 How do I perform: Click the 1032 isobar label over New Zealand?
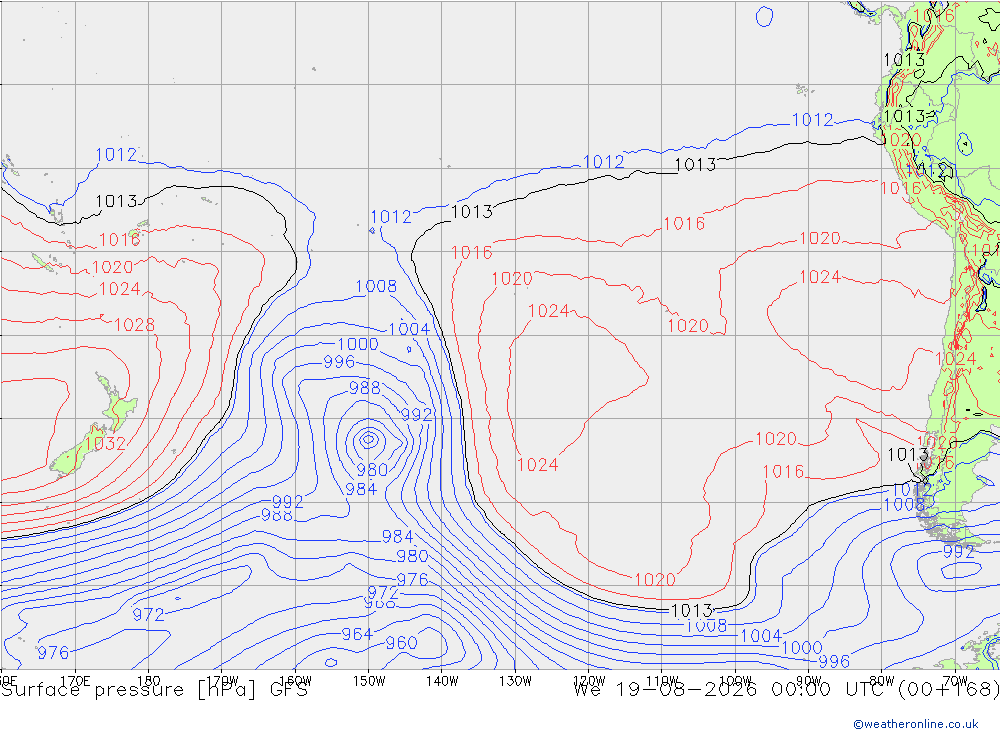coord(105,443)
